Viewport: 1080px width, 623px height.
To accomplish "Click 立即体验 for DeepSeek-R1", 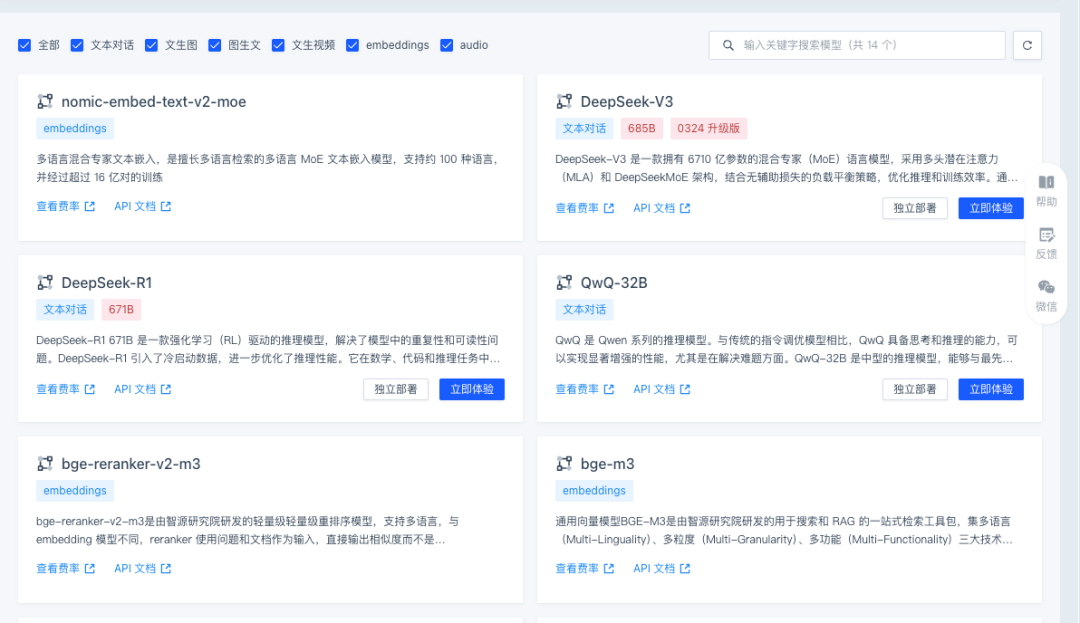I will (472, 389).
